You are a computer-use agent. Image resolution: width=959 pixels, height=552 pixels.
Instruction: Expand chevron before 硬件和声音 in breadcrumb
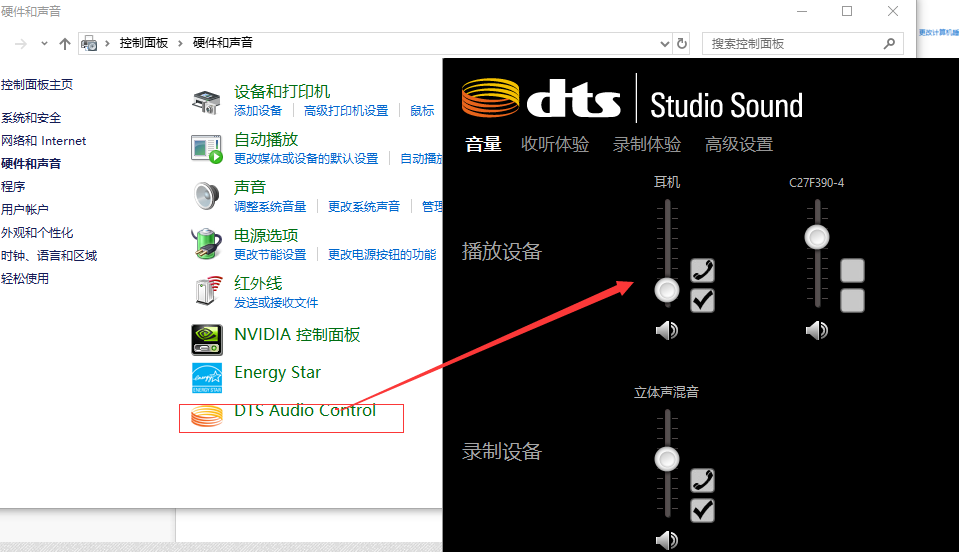pyautogui.click(x=180, y=43)
